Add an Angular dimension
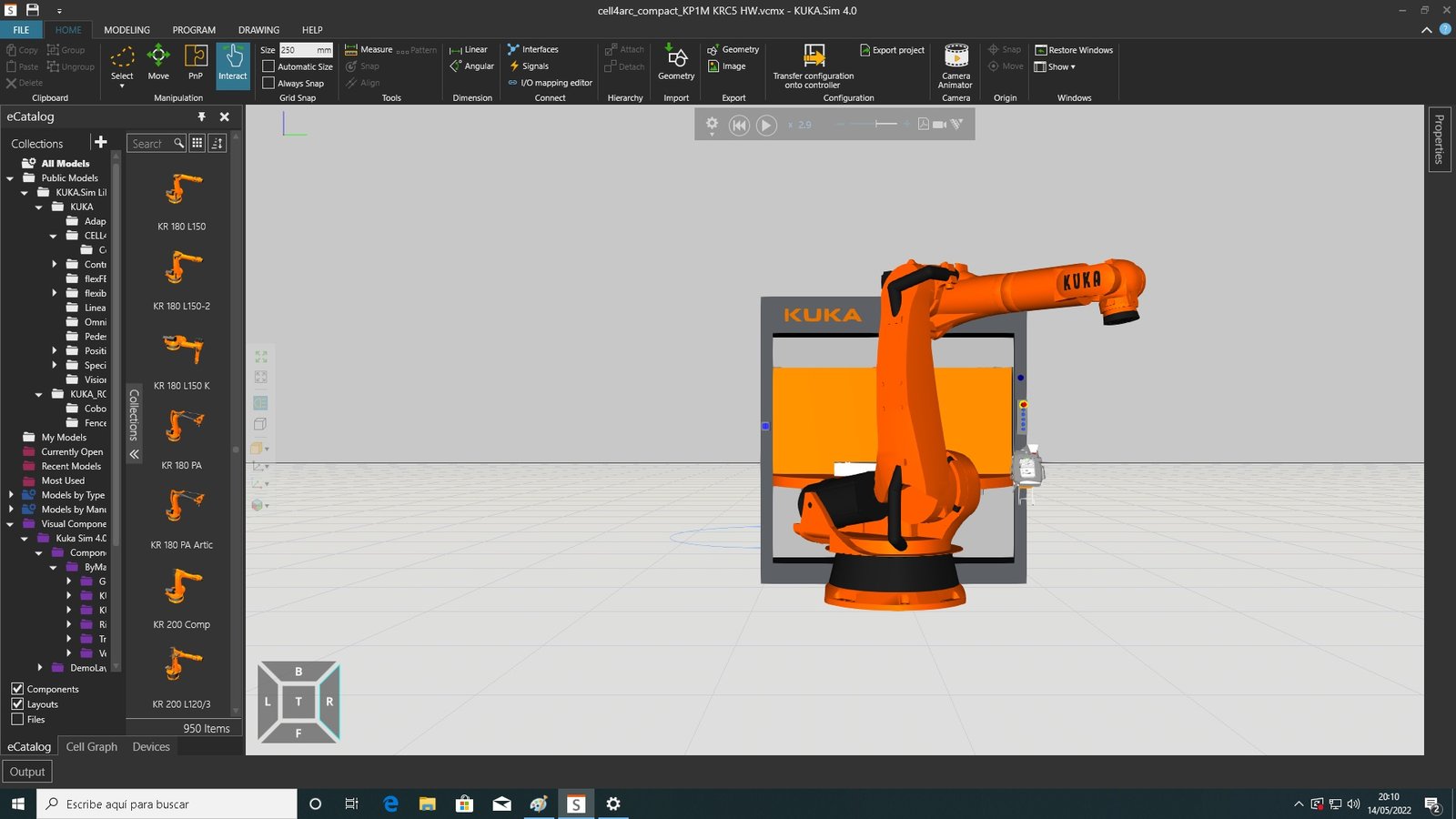This screenshot has width=1456, height=819. point(471,66)
